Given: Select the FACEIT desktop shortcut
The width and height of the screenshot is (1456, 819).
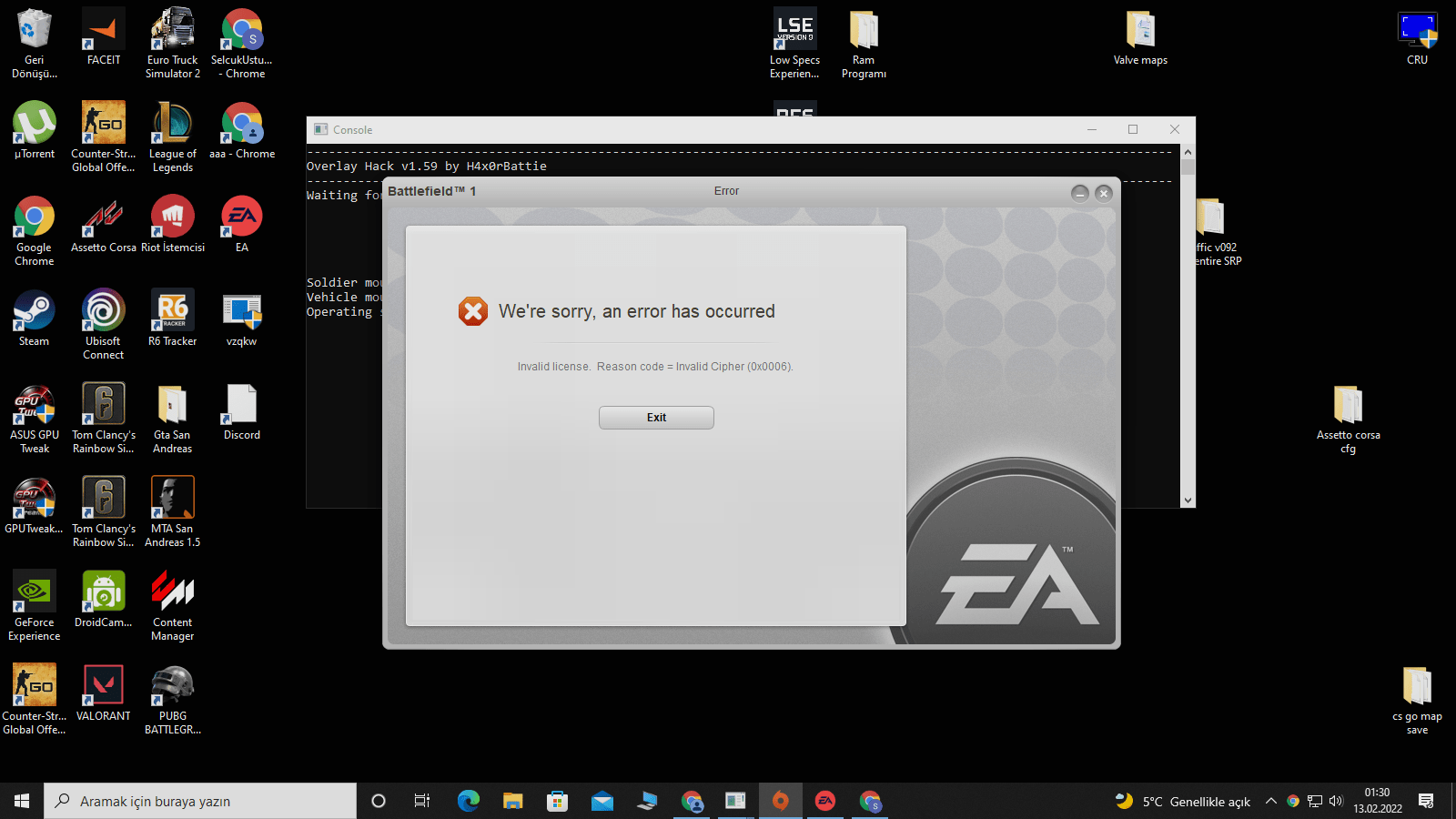Looking at the screenshot, I should tap(104, 36).
